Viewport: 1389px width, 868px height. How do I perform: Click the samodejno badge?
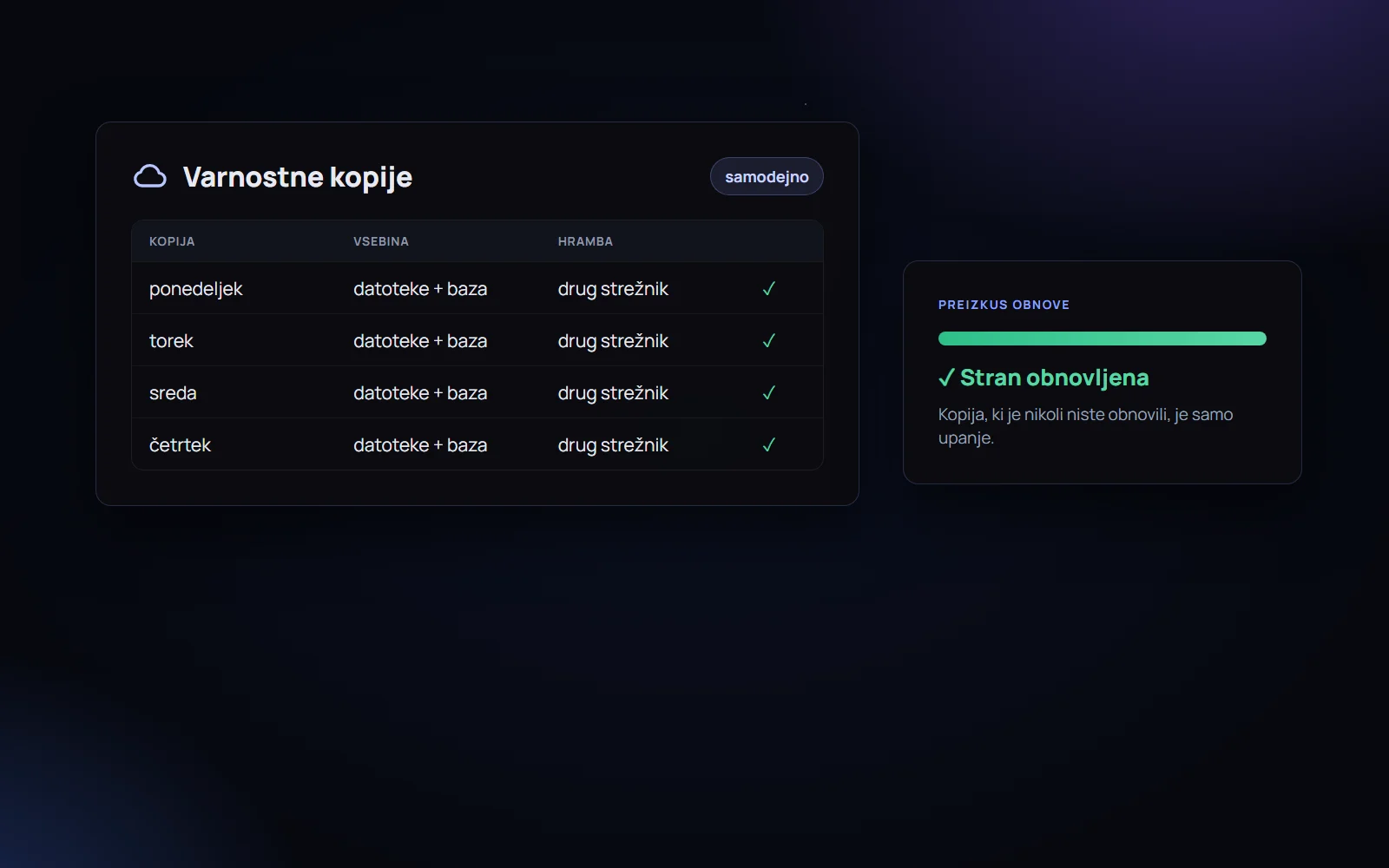(x=767, y=176)
